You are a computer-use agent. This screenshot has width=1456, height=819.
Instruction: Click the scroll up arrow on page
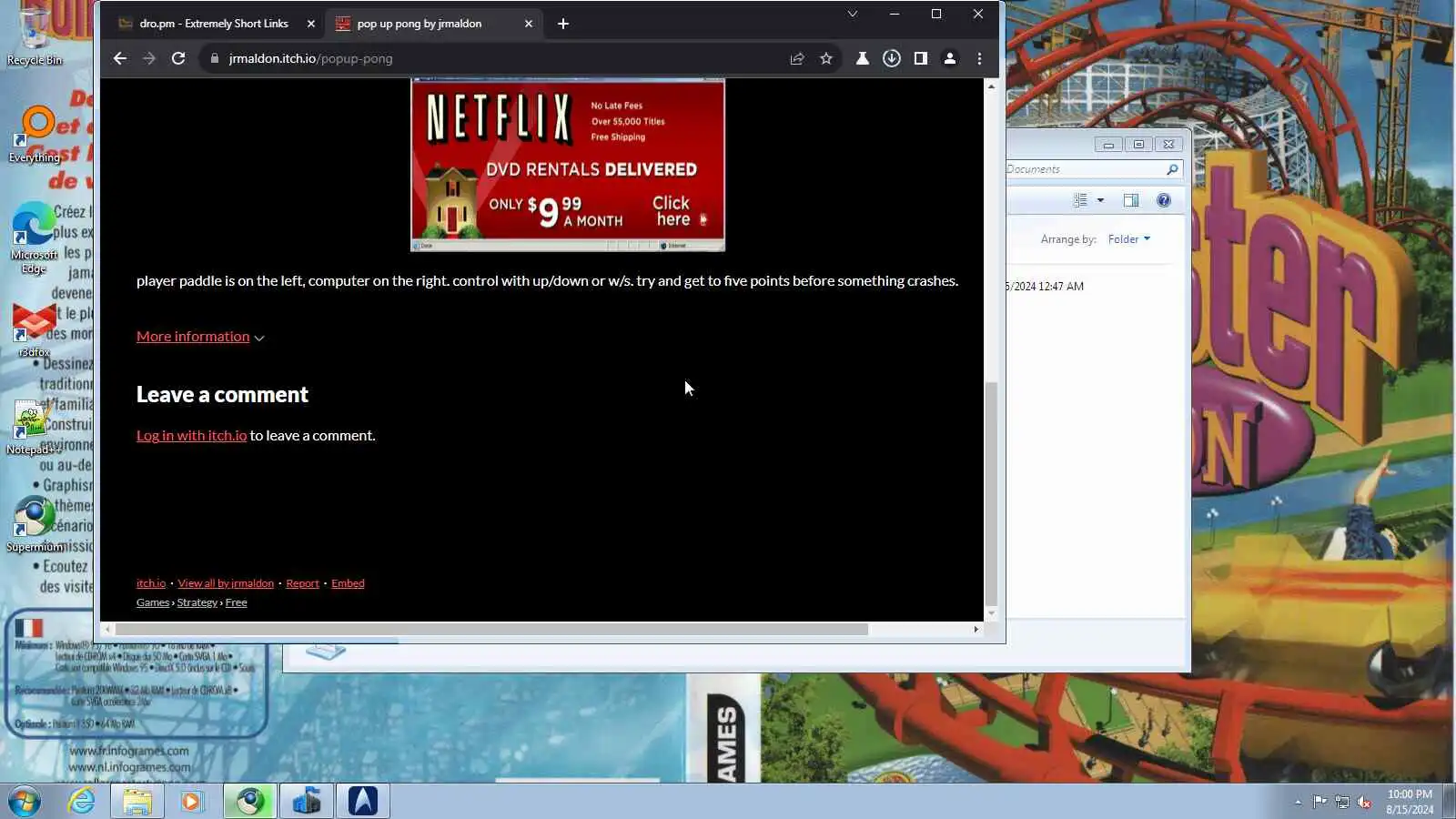991,86
